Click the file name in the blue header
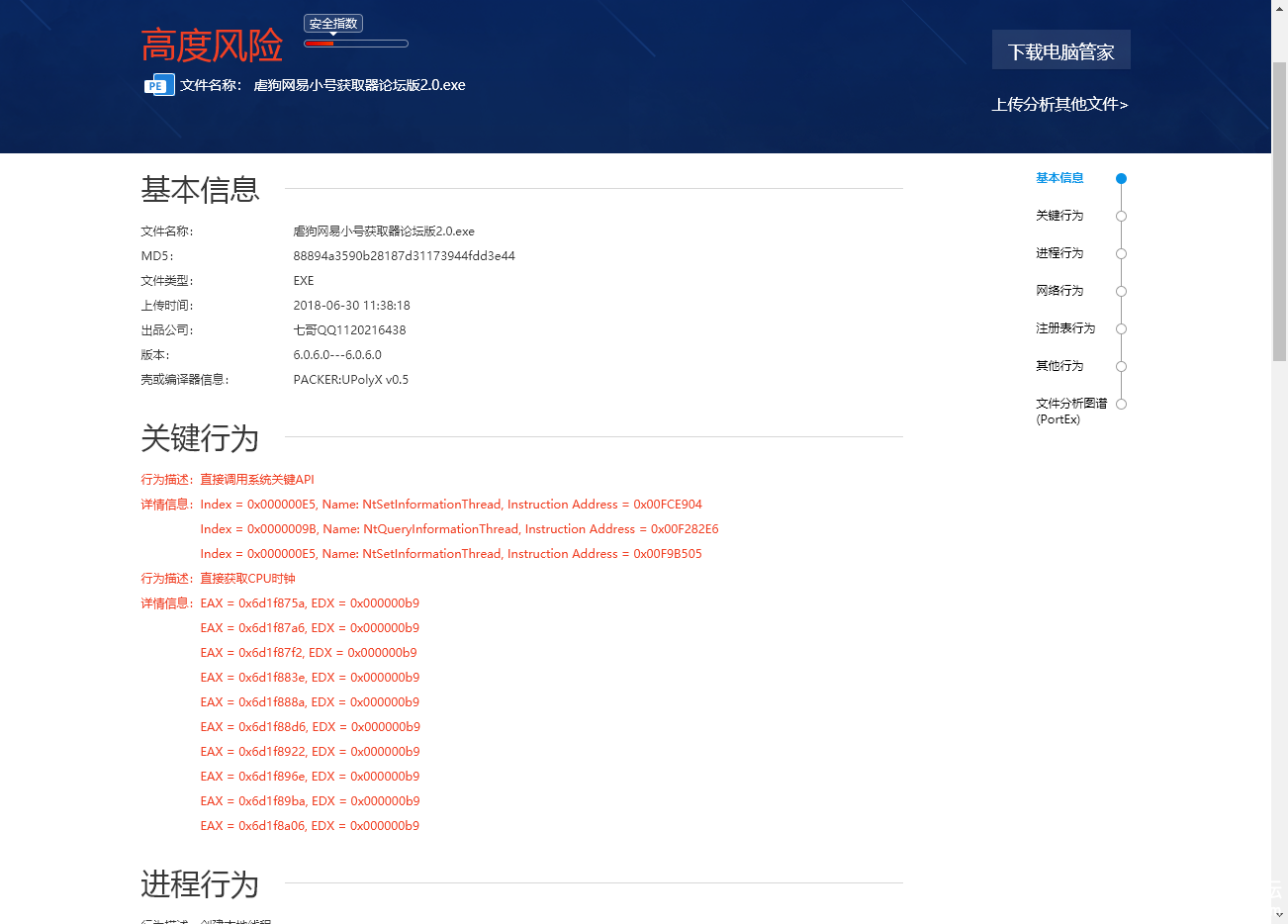The height and width of the screenshot is (924, 1288). [x=359, y=85]
